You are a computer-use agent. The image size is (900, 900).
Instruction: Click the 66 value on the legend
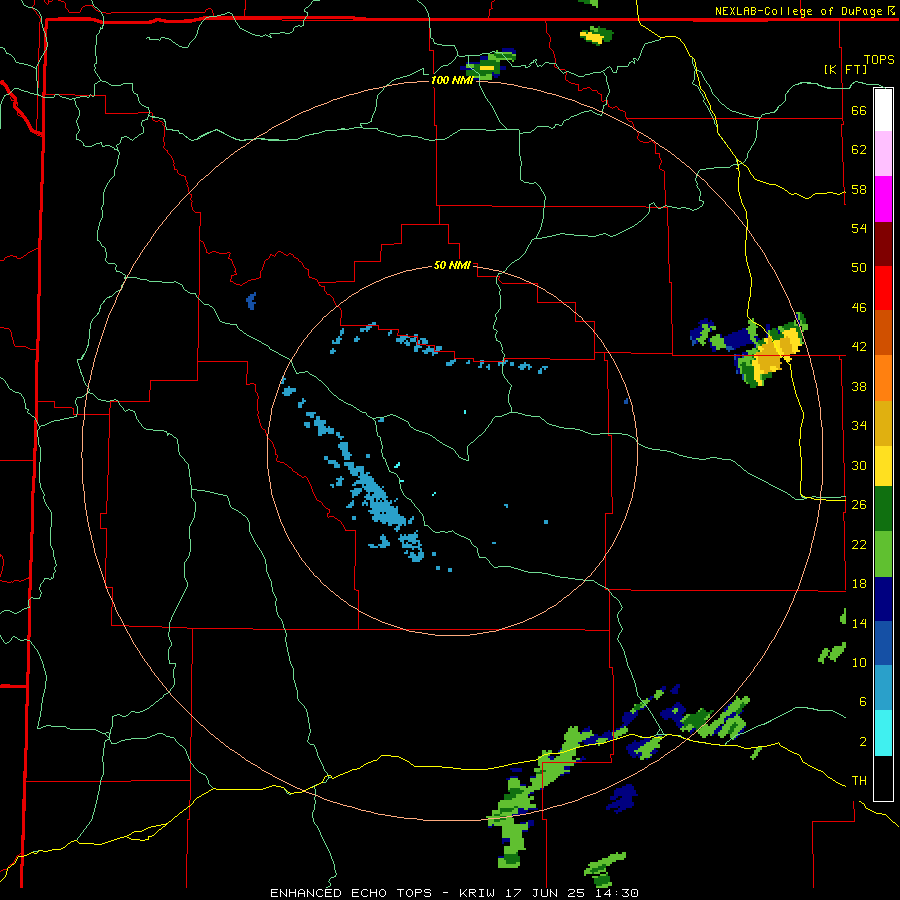pyautogui.click(x=859, y=110)
